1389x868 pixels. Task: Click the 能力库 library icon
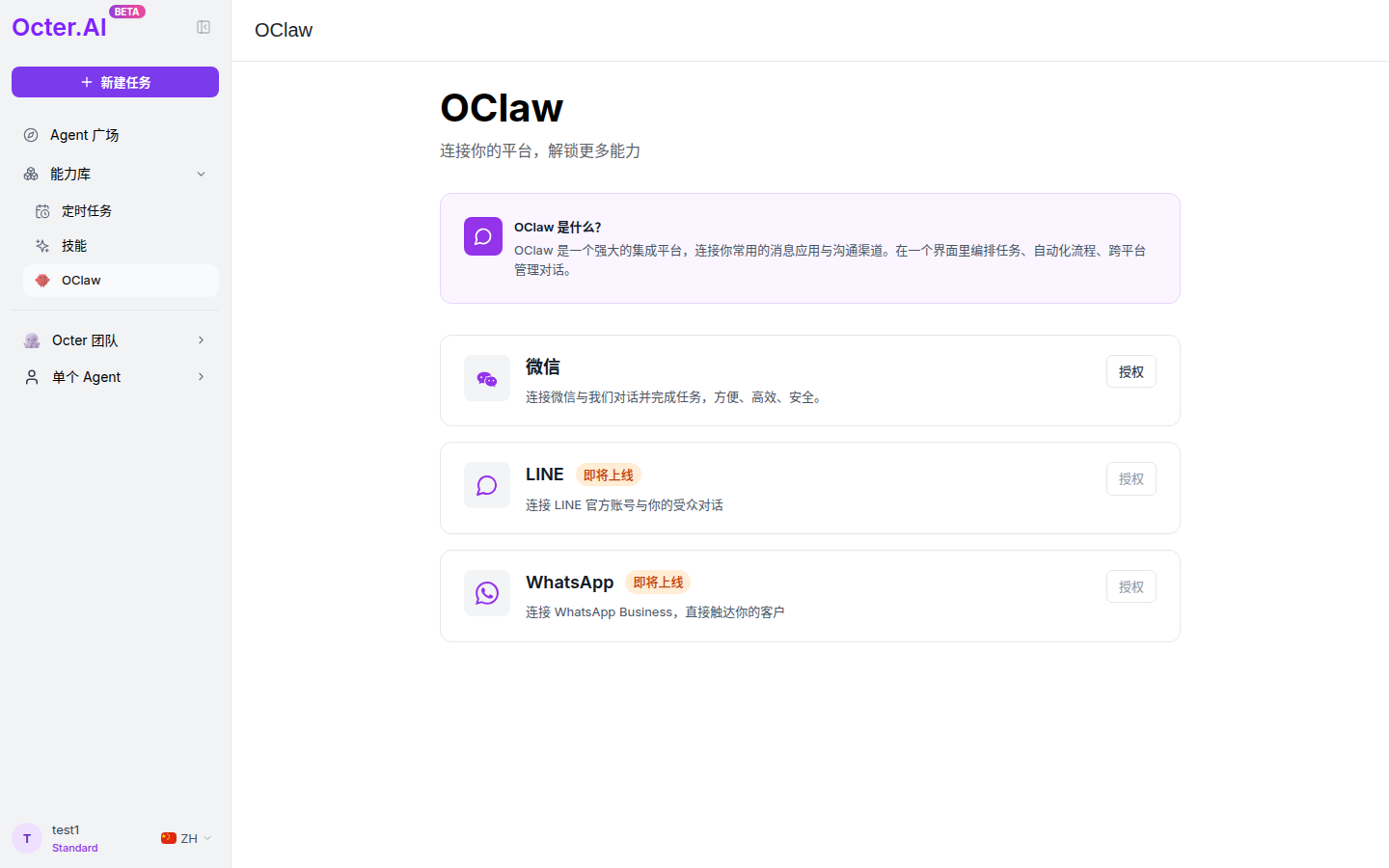point(31,174)
